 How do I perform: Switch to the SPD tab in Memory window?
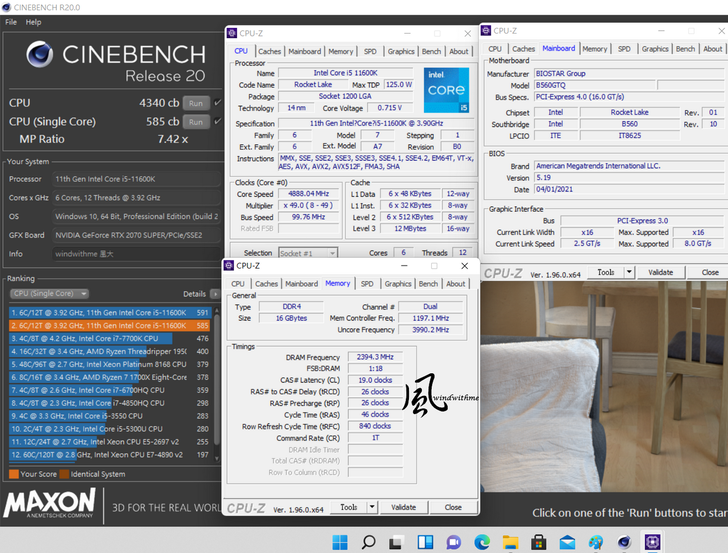pos(367,283)
